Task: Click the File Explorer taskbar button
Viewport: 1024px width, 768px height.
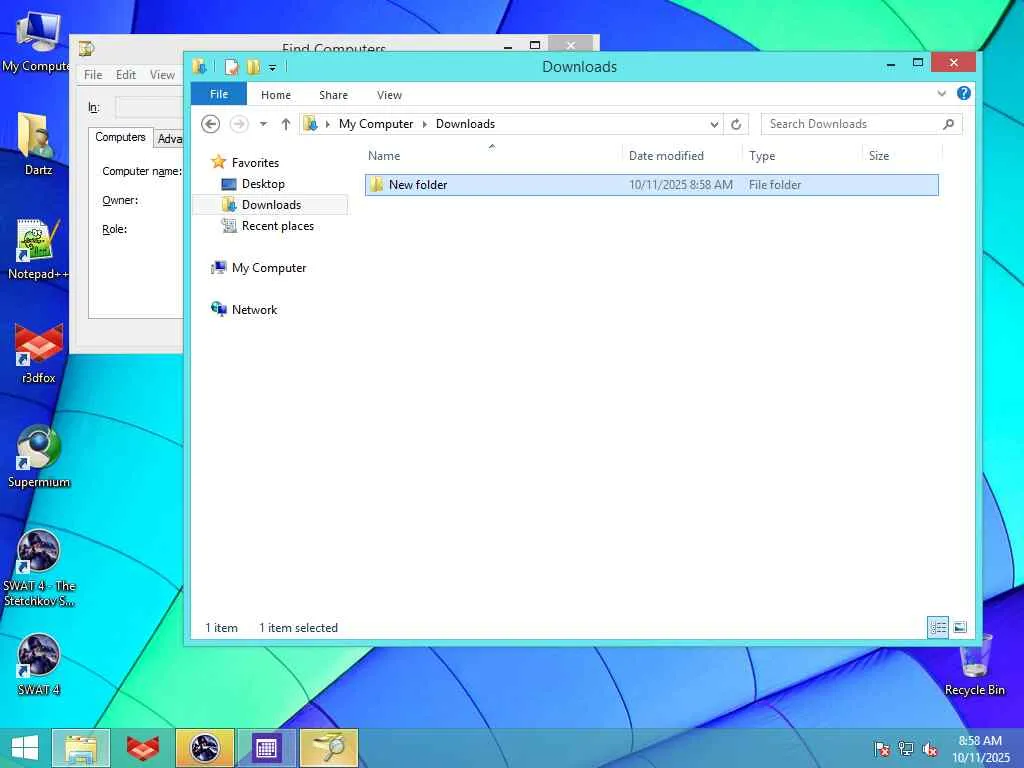Action: pyautogui.click(x=81, y=748)
